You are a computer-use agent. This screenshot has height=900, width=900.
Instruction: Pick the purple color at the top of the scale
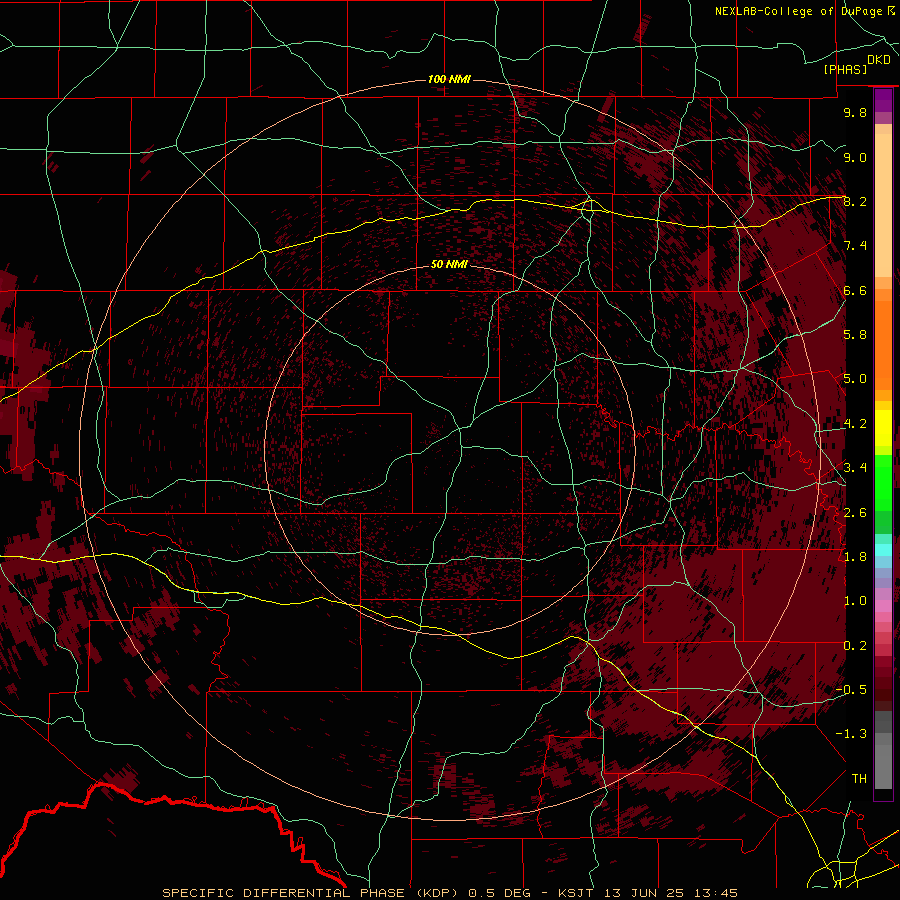click(883, 100)
